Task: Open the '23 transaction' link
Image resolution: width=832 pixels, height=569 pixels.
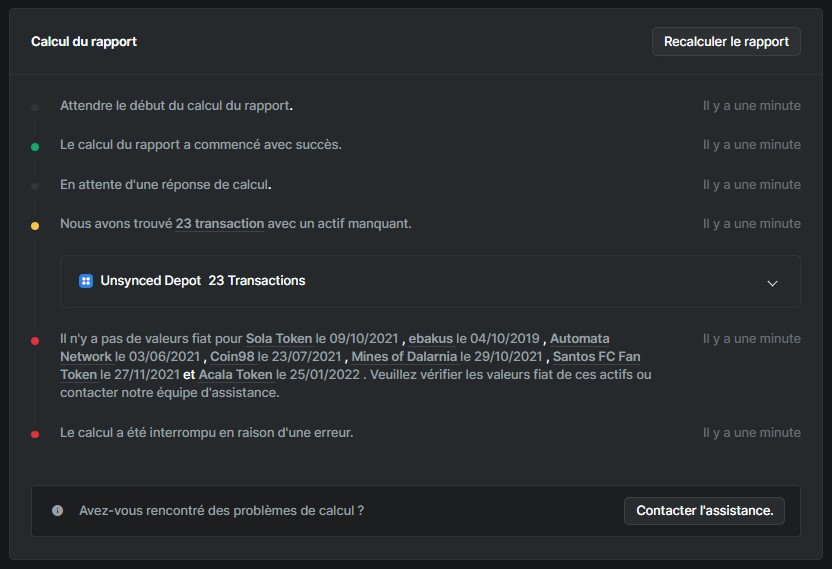Action: tap(220, 224)
